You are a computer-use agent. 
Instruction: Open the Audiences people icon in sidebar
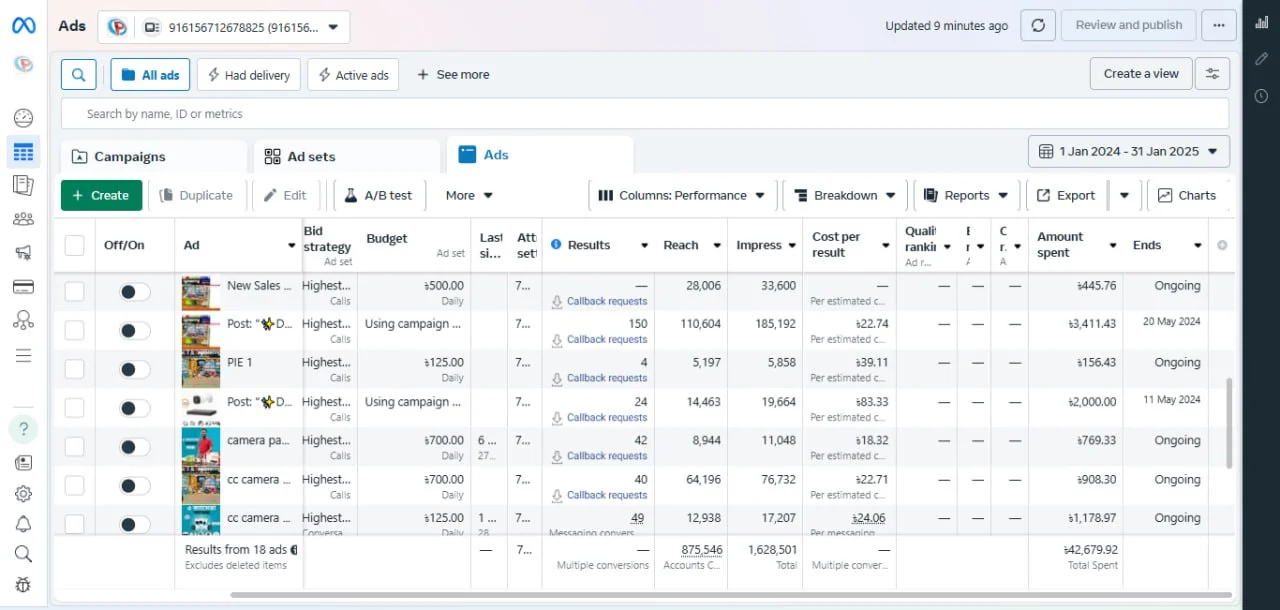point(23,219)
